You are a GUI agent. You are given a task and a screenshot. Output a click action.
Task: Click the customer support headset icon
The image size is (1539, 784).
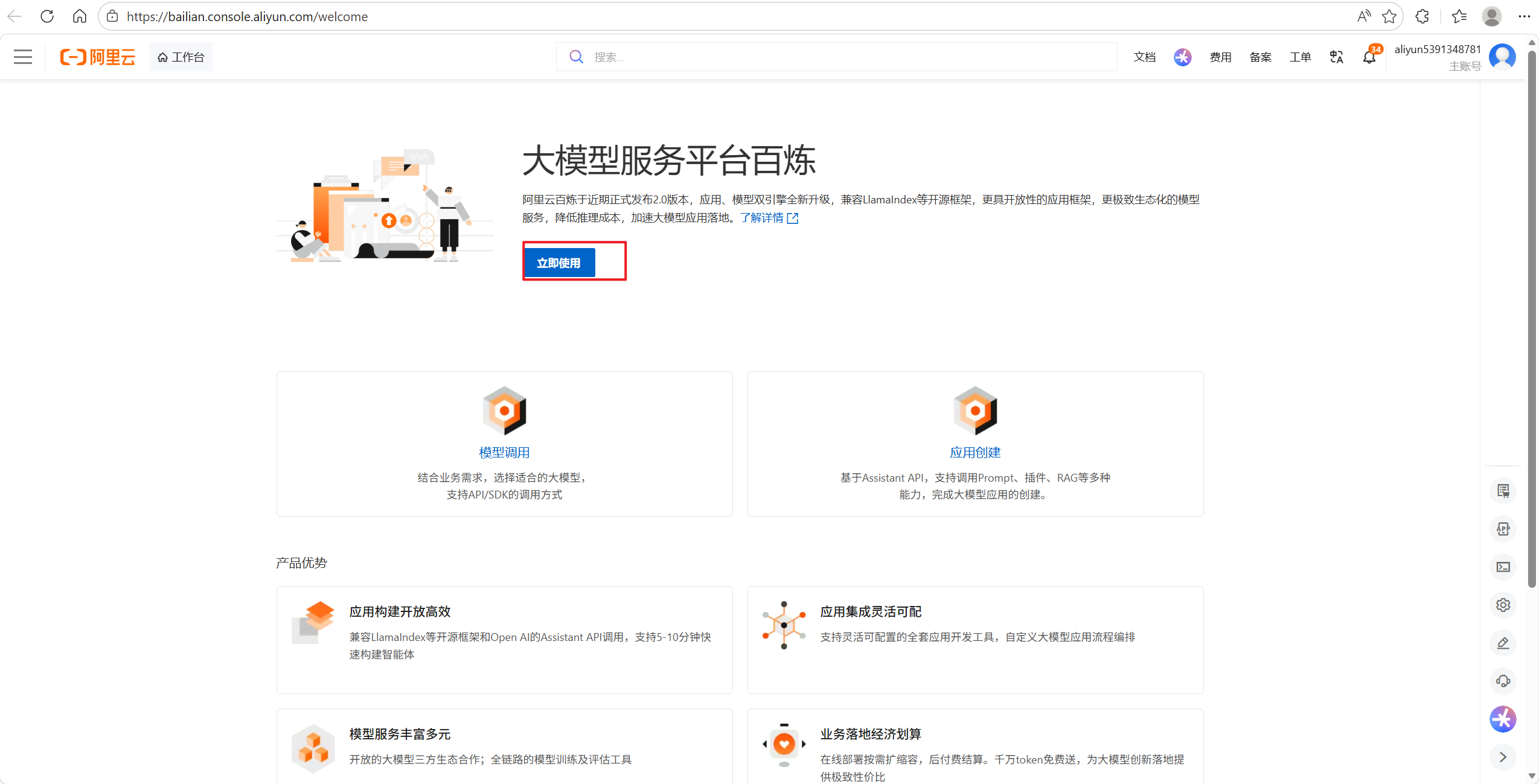1503,681
